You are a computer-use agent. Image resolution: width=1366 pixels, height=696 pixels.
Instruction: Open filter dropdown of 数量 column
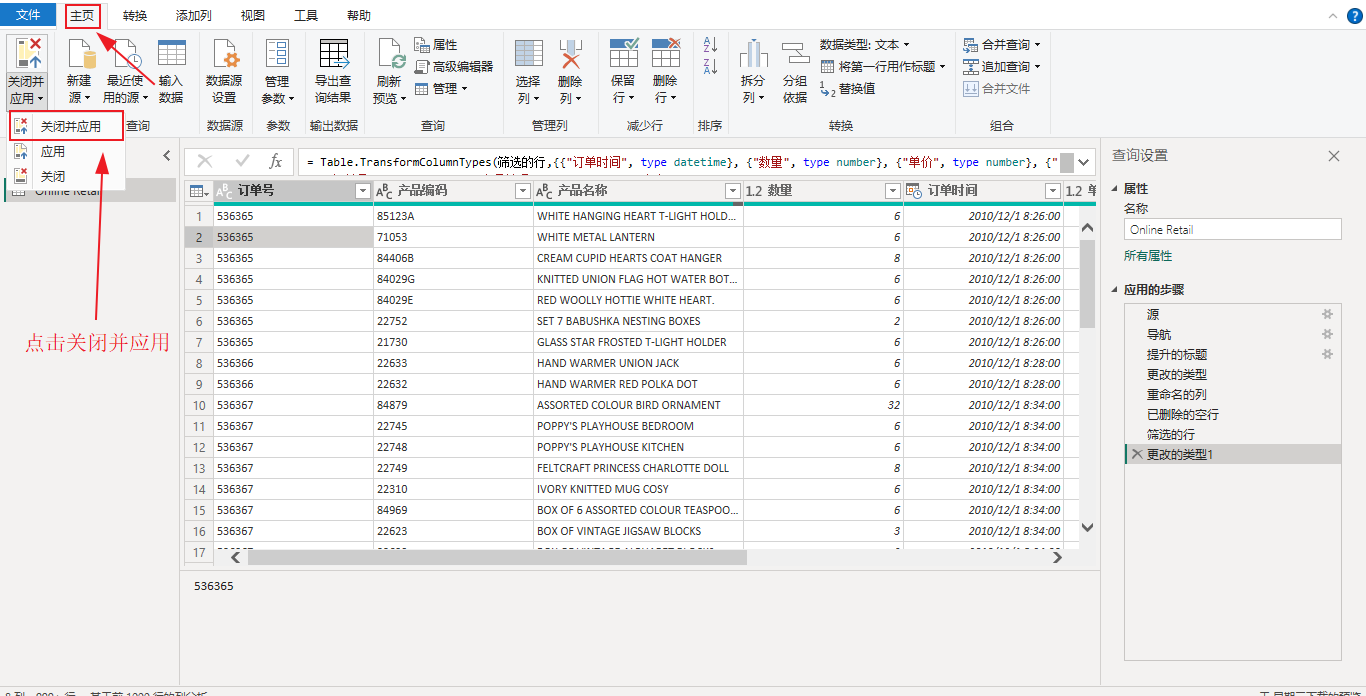(x=893, y=191)
